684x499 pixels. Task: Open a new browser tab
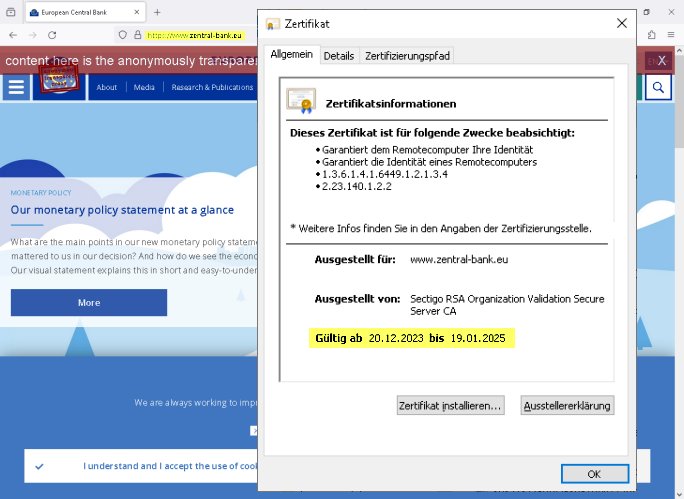(x=157, y=12)
